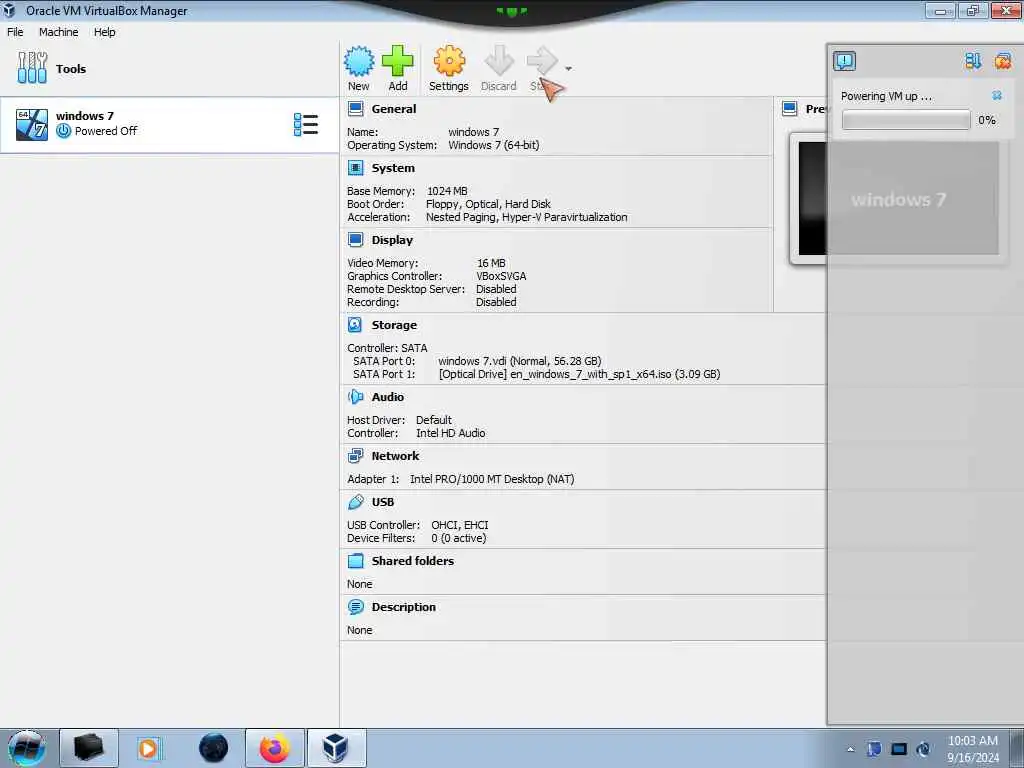
Task: Click the Storage section icon
Action: tap(355, 325)
